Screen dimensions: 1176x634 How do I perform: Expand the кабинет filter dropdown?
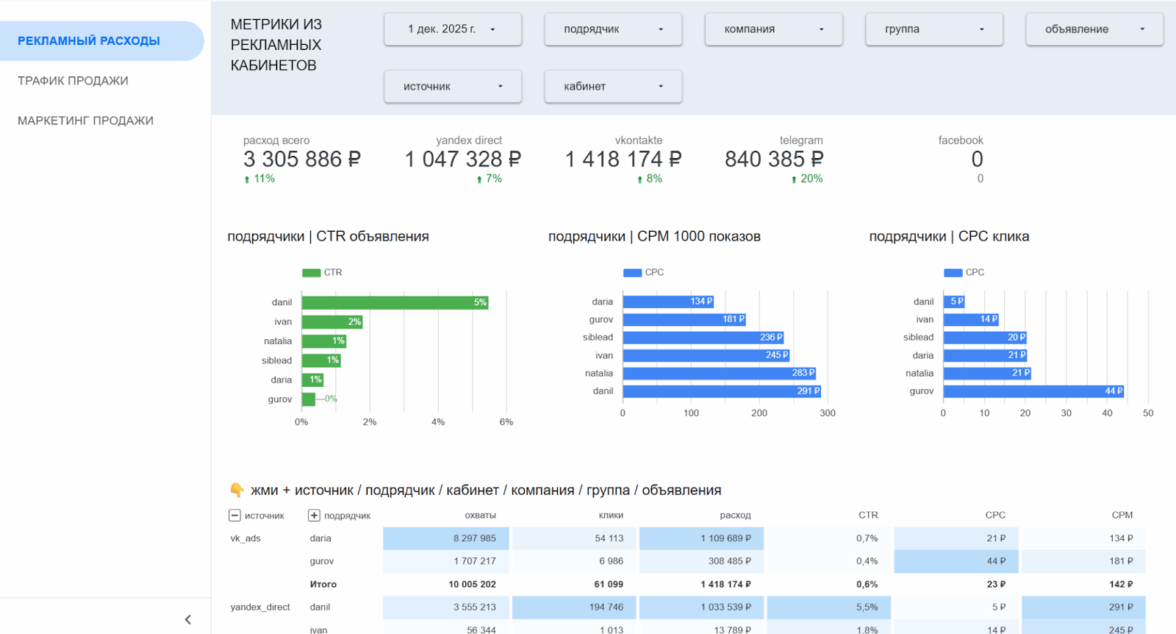613,86
